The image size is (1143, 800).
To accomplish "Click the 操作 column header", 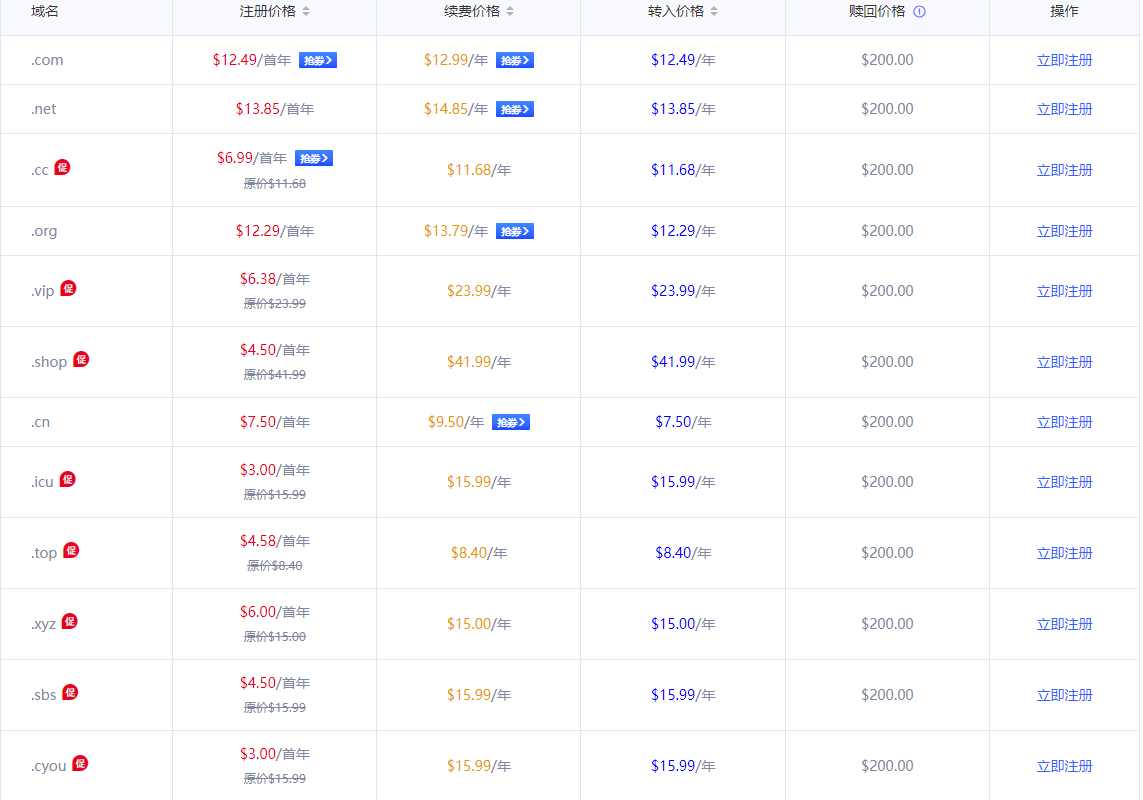I will click(1064, 12).
